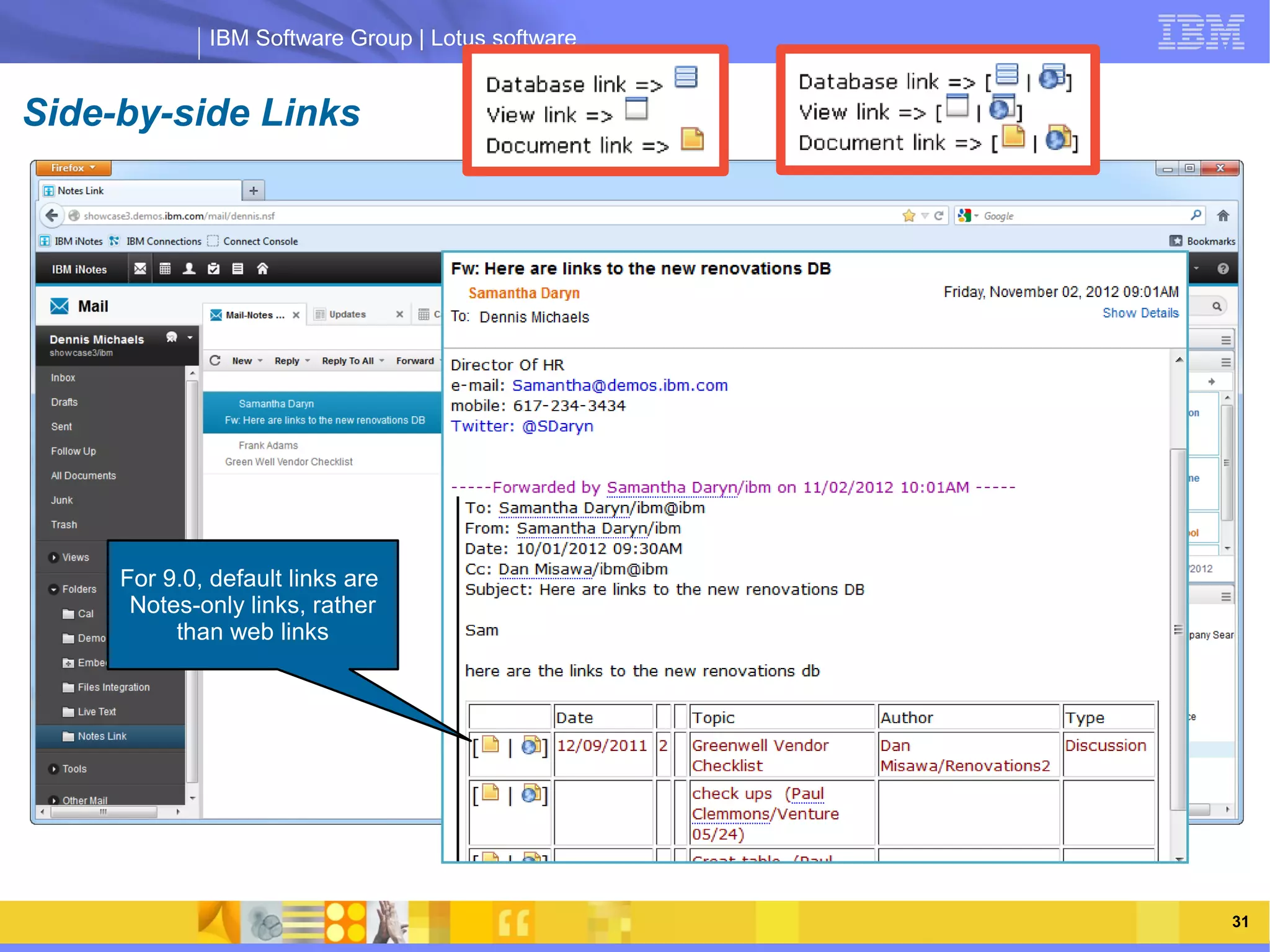Select the Notes Link browser tab
This screenshot has height=952, width=1270.
click(x=141, y=190)
